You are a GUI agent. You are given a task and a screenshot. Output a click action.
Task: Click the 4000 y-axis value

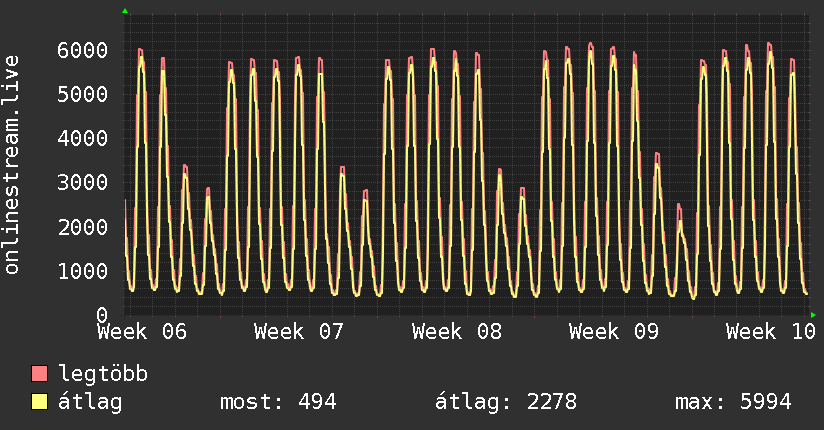[x=83, y=139]
